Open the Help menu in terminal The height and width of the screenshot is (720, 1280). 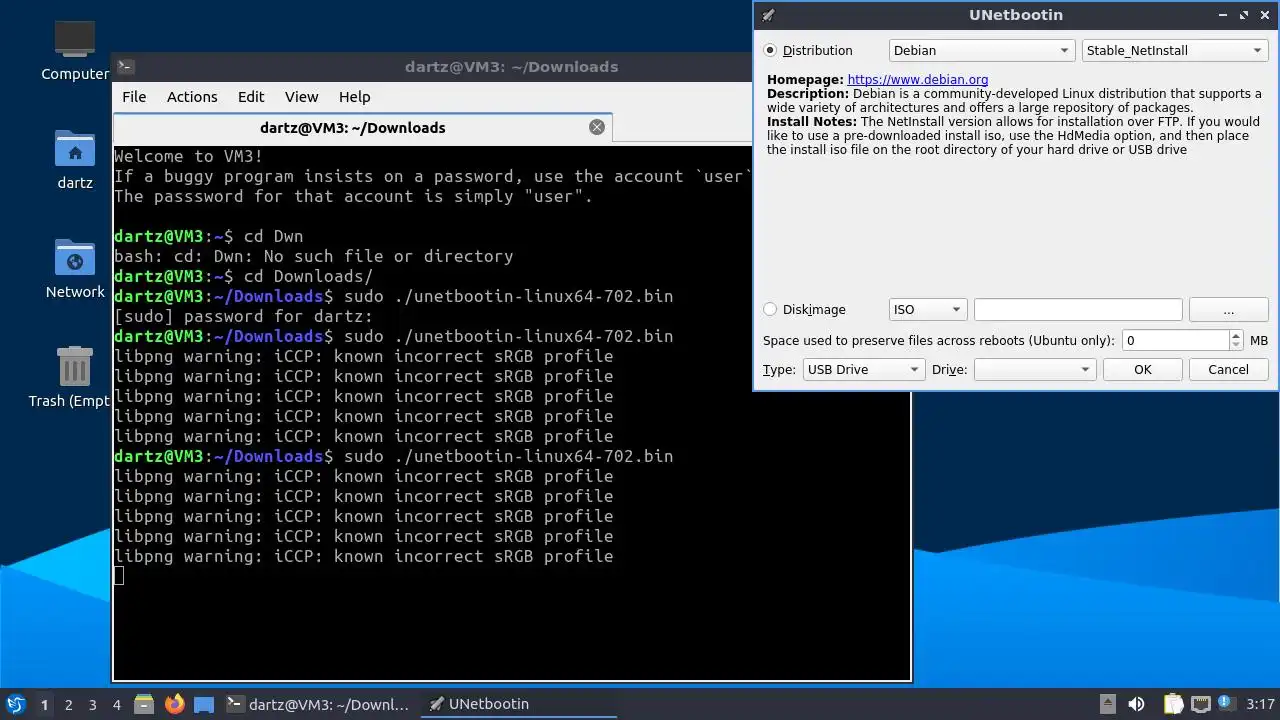click(355, 97)
